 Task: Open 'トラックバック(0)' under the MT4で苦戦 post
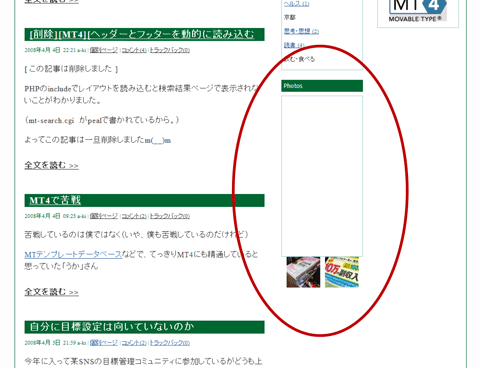170,216
